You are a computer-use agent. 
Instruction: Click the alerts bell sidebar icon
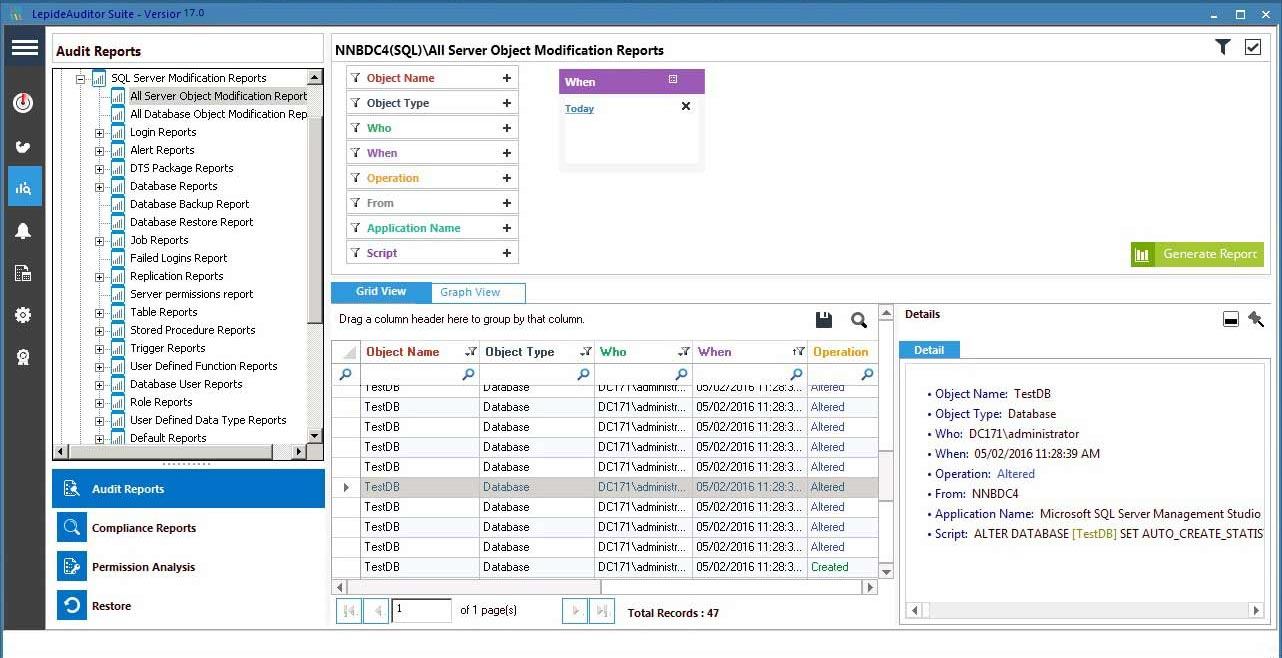pos(23,231)
